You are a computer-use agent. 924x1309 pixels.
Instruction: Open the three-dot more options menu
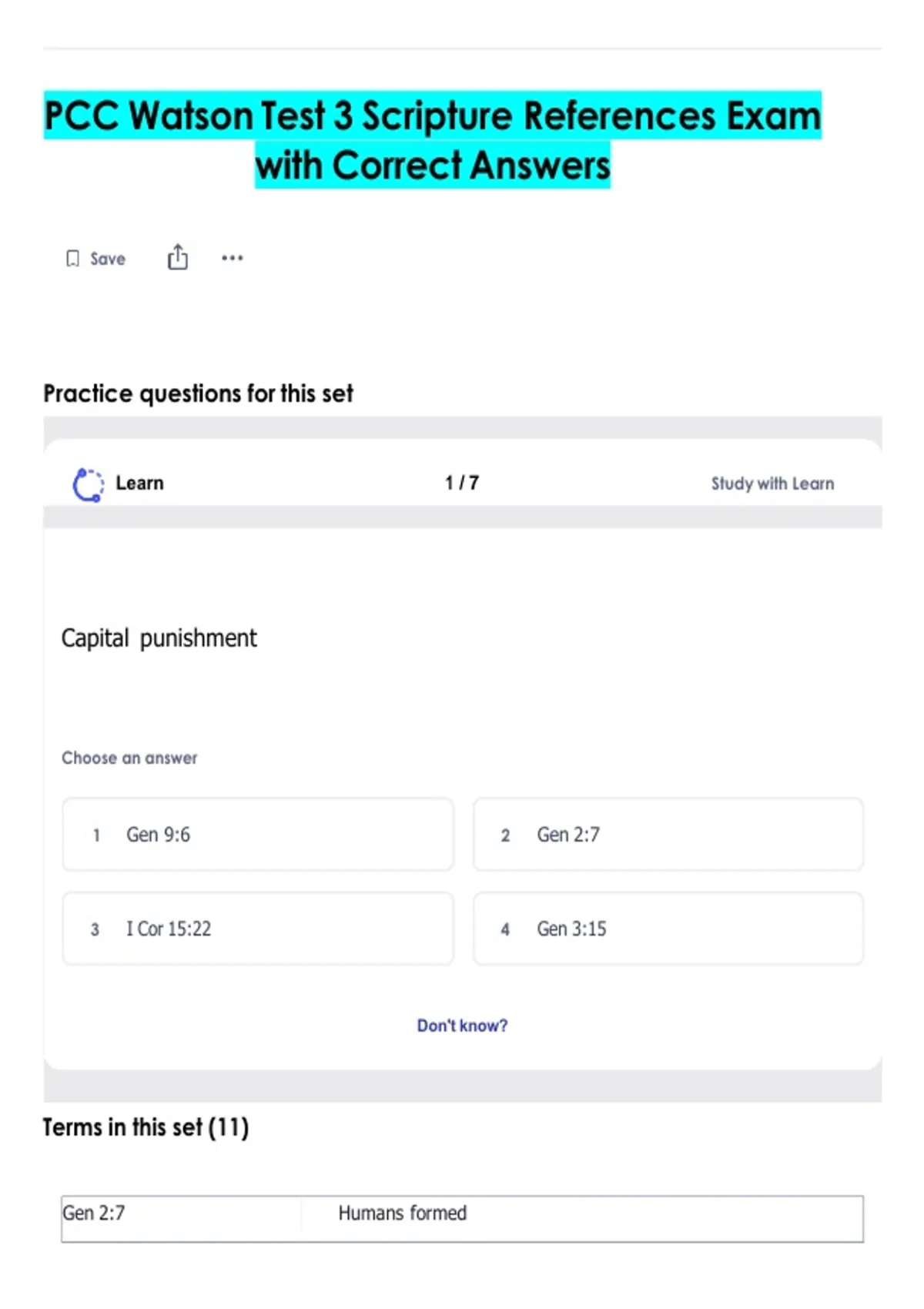click(232, 258)
